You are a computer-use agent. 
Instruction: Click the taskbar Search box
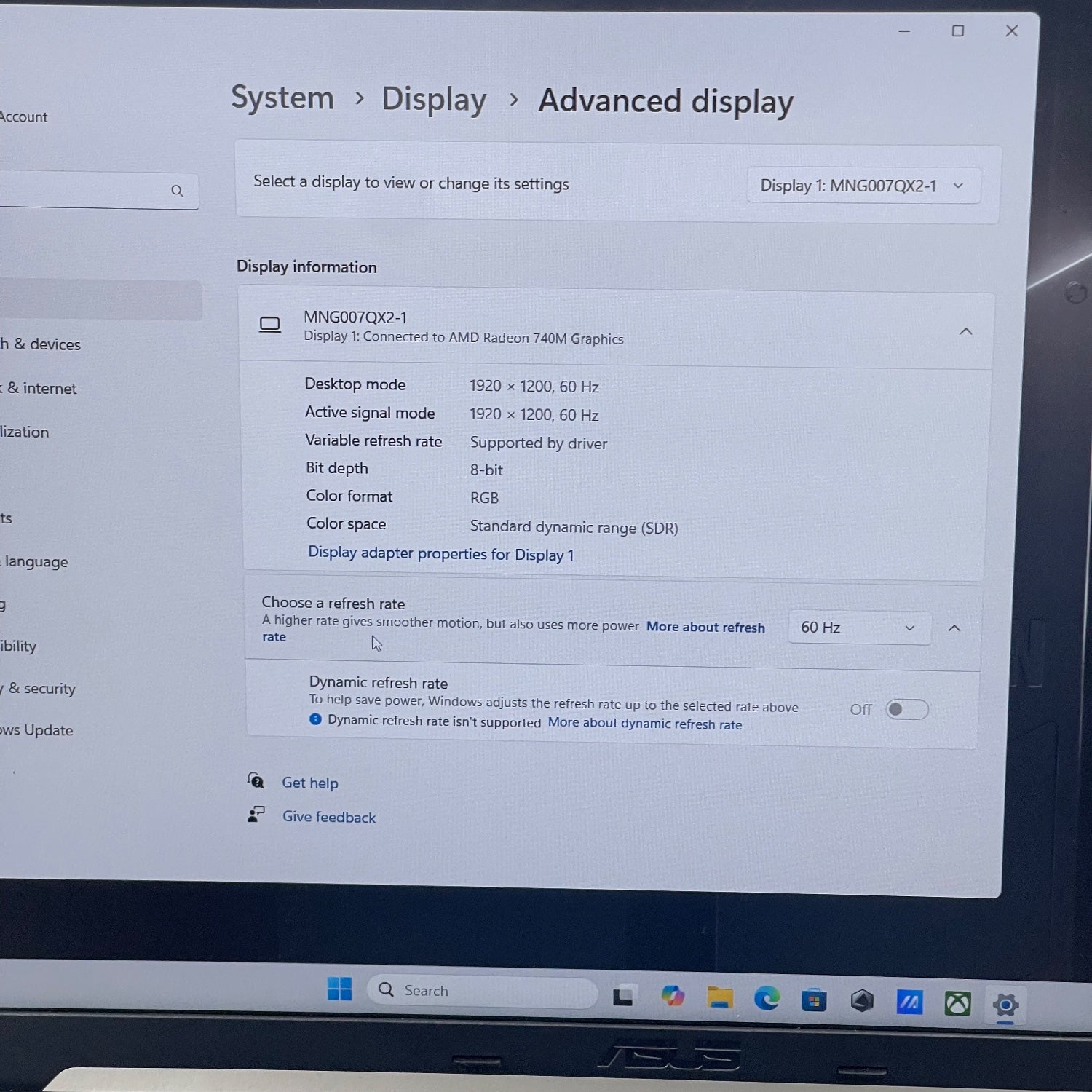click(480, 991)
